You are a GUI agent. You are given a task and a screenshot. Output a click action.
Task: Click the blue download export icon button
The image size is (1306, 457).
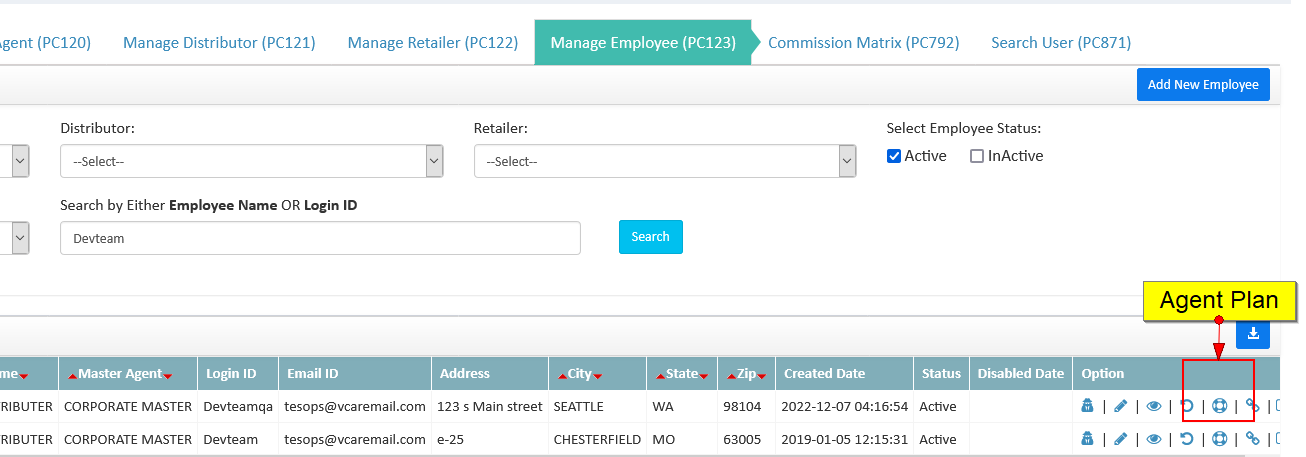(1253, 333)
